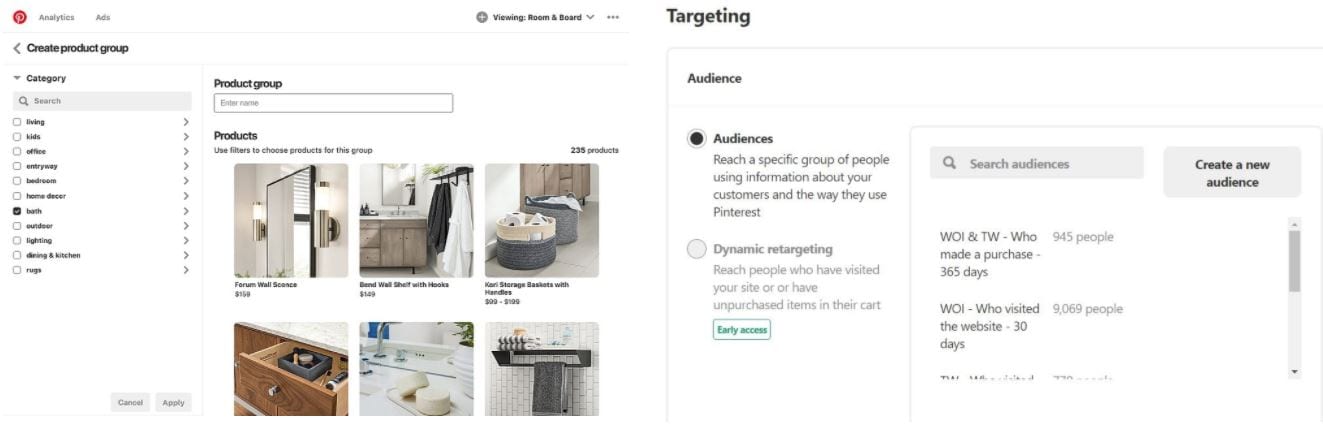Check the lighting category checkbox
1323x433 pixels.
pos(17,241)
